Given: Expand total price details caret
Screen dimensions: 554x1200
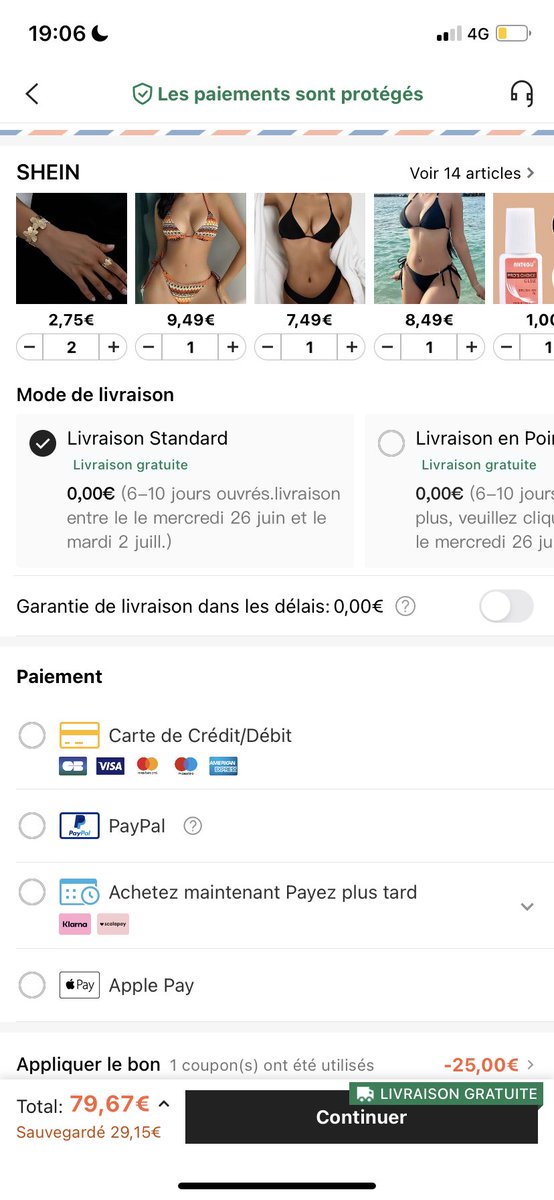Looking at the screenshot, I should point(164,1103).
